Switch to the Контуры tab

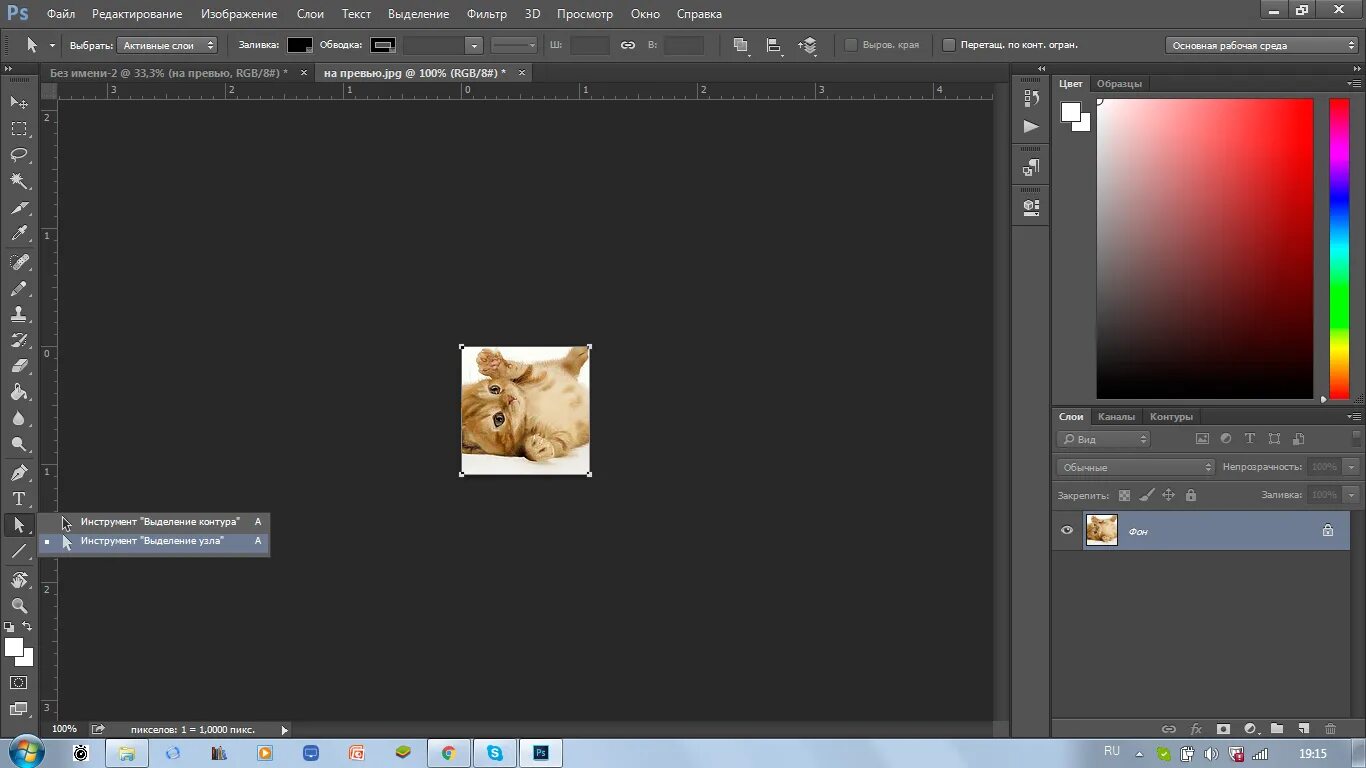pyautogui.click(x=1171, y=417)
